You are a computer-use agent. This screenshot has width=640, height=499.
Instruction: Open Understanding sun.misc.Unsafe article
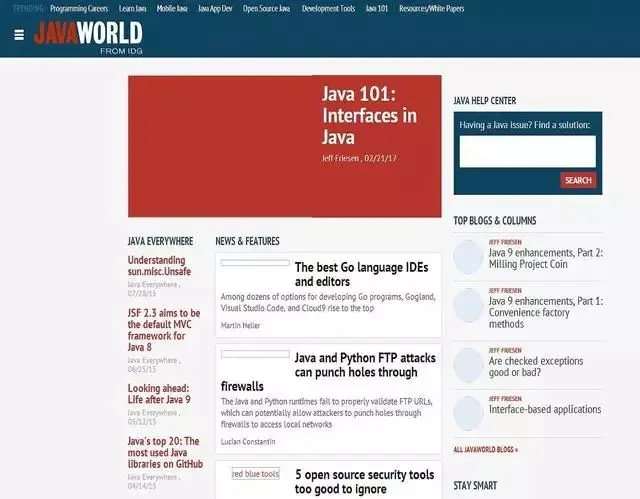[x=159, y=266]
